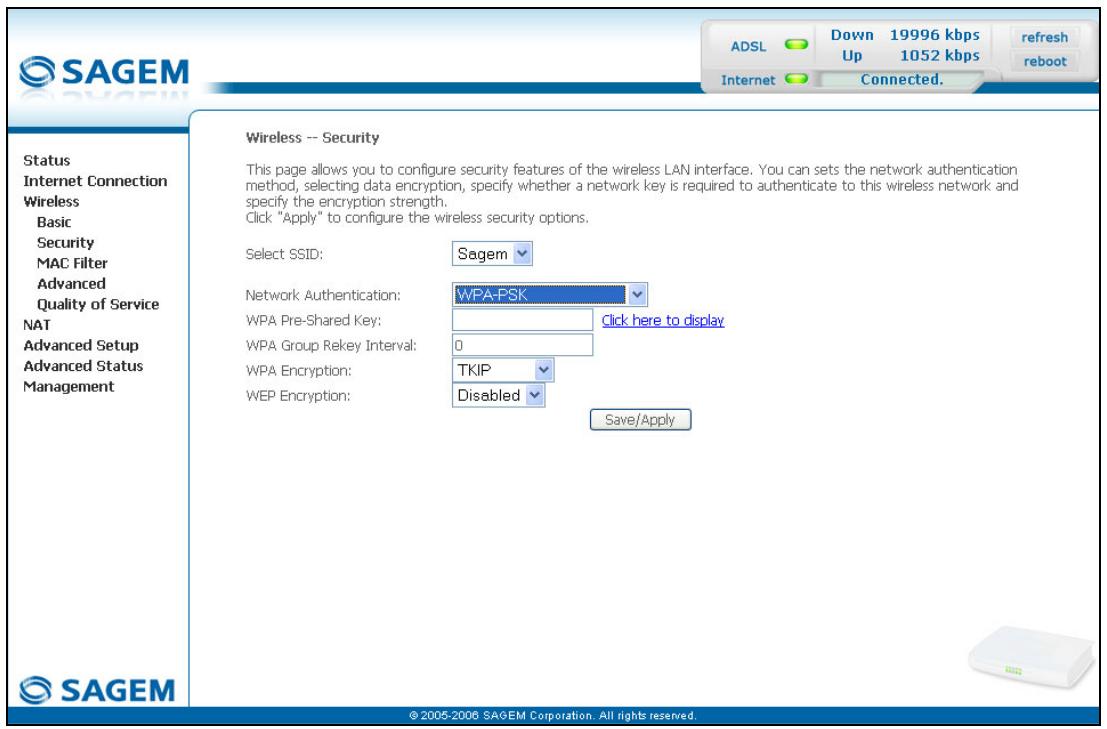Go to Advanced Setup

[x=80, y=345]
